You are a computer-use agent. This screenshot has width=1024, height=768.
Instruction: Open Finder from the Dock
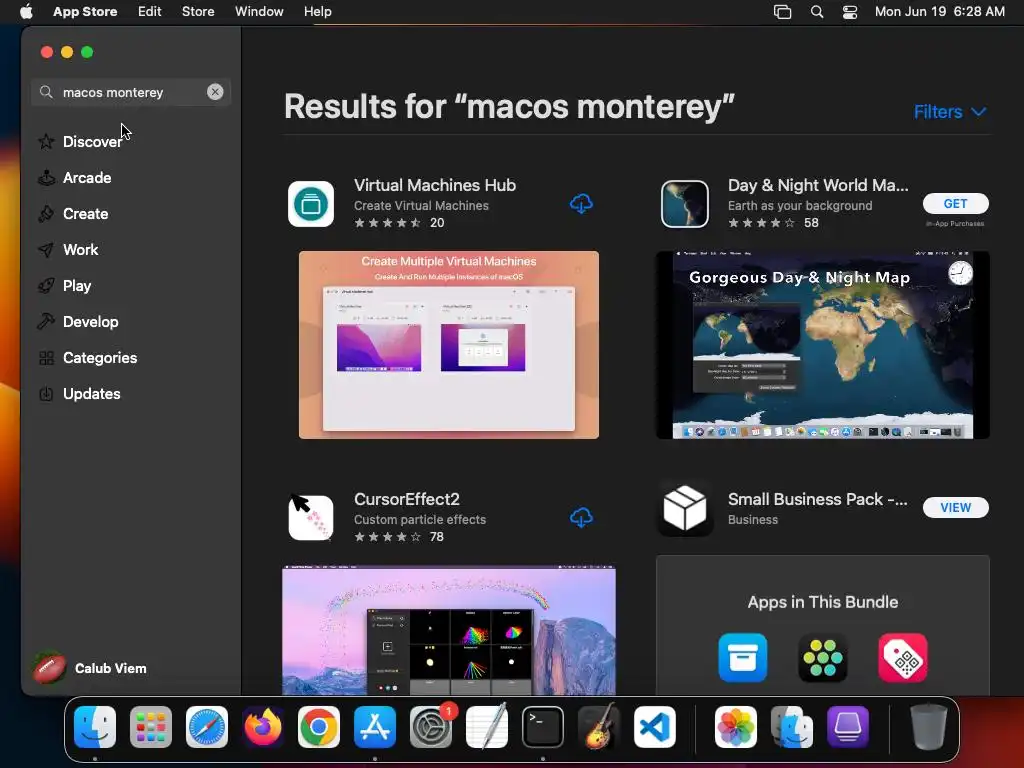pyautogui.click(x=95, y=727)
